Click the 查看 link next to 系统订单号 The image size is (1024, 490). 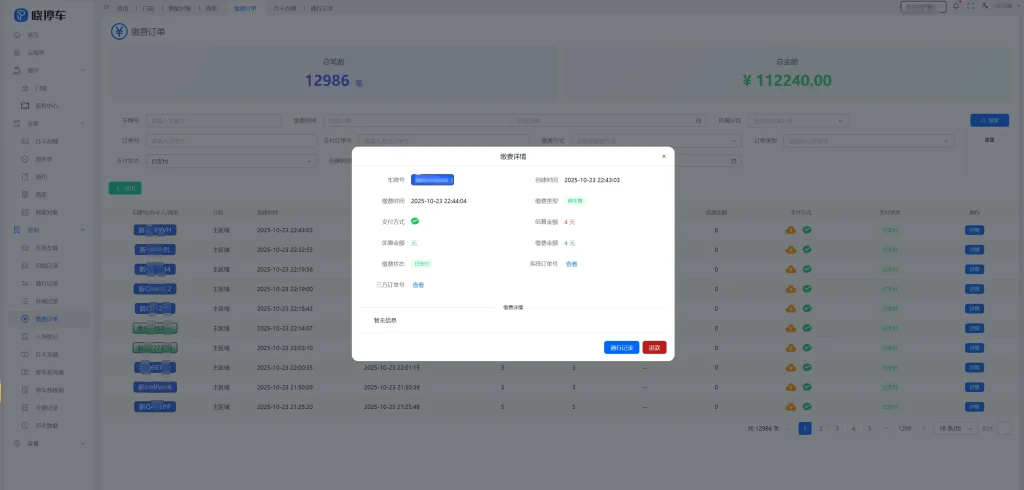571,264
